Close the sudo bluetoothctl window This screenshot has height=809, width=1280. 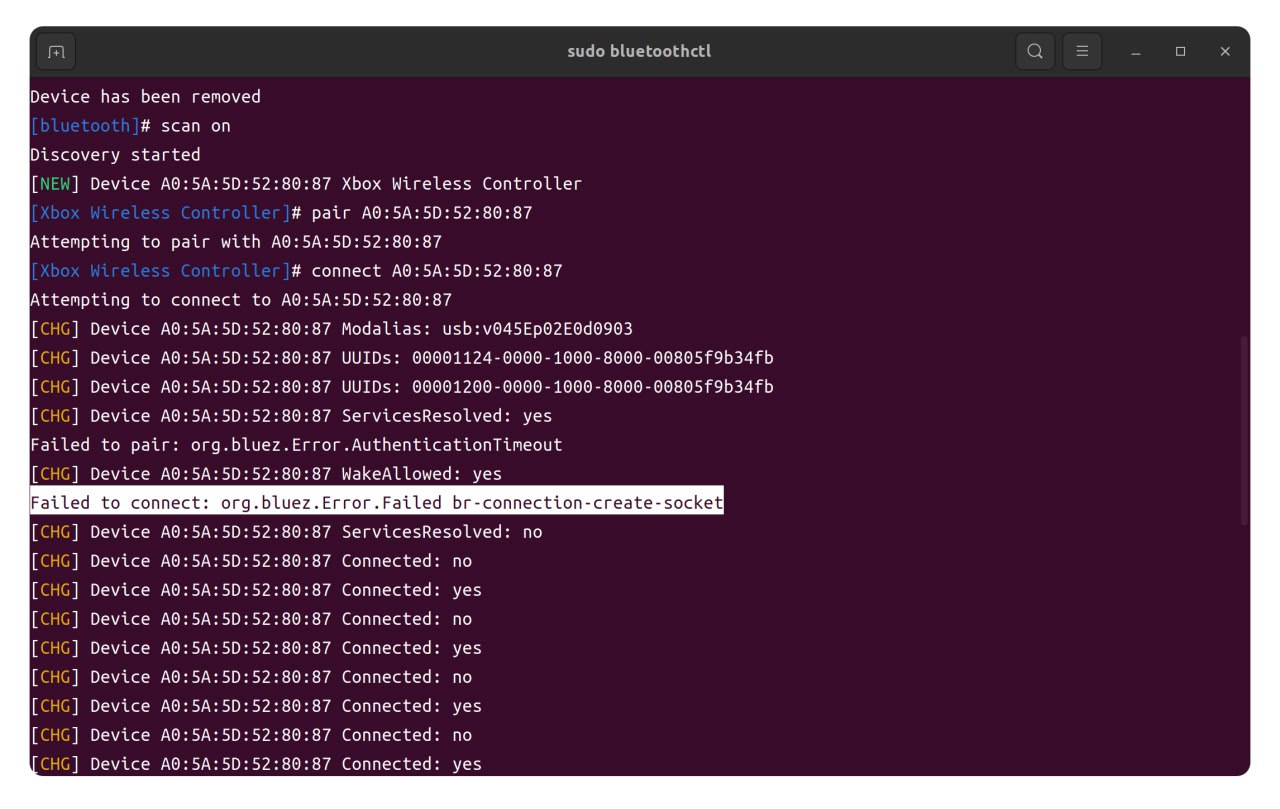[1225, 52]
